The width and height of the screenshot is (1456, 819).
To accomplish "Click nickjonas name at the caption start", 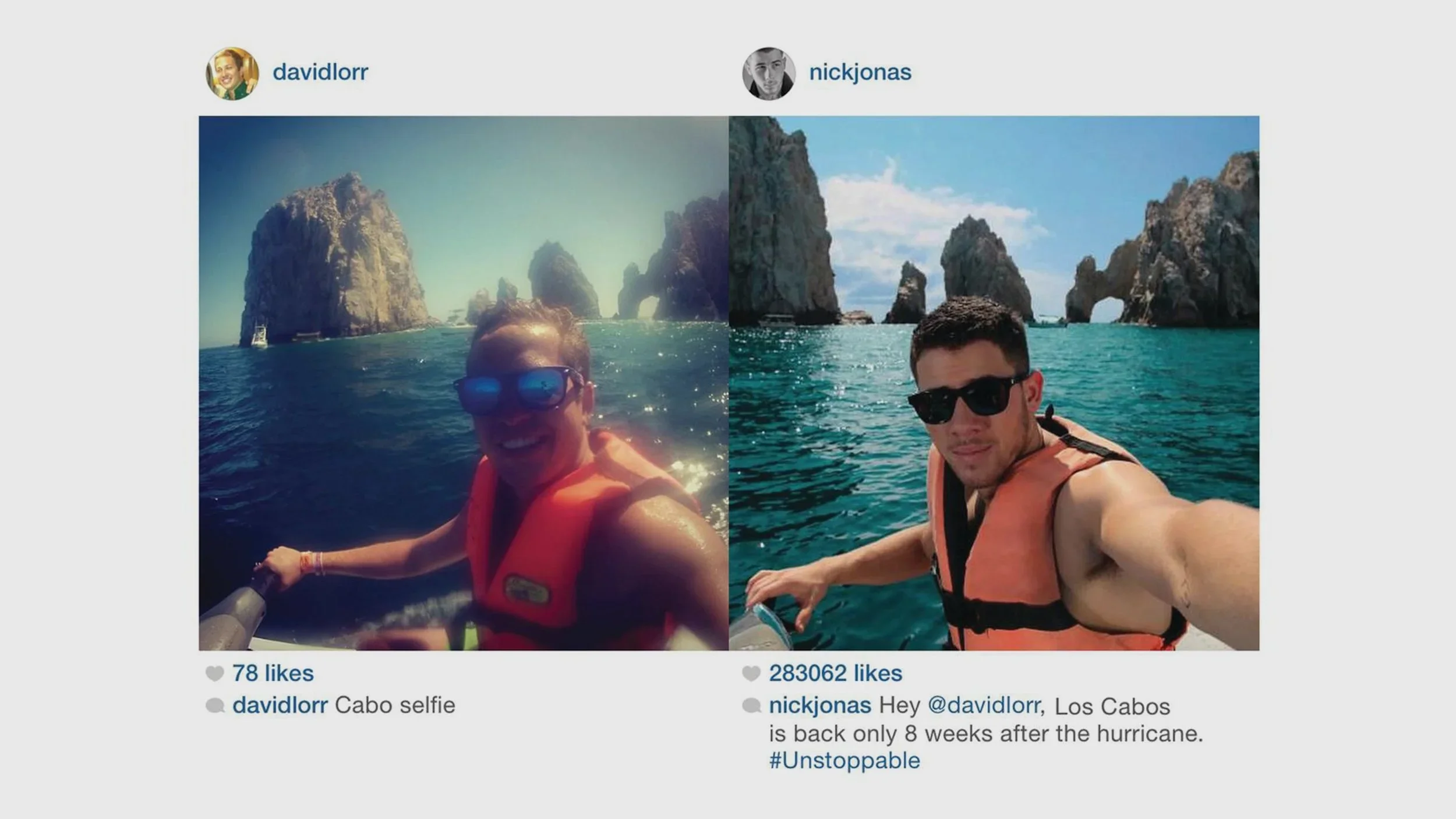I will pyautogui.click(x=820, y=705).
